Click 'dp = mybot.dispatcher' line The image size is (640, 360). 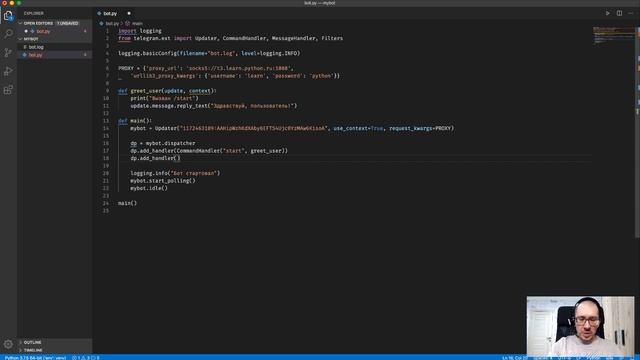click(163, 143)
